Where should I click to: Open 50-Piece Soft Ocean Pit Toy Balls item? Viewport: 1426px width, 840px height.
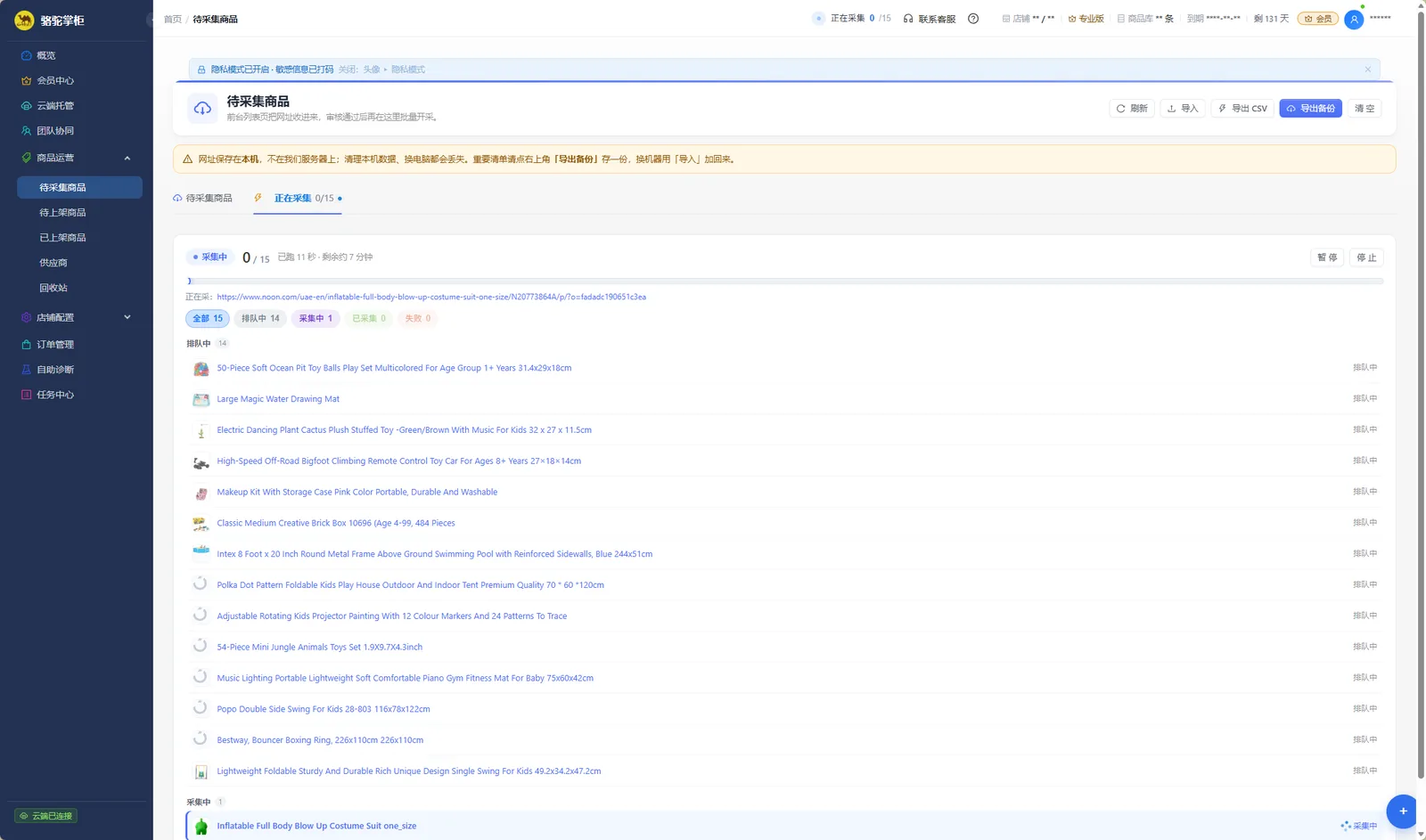click(394, 368)
